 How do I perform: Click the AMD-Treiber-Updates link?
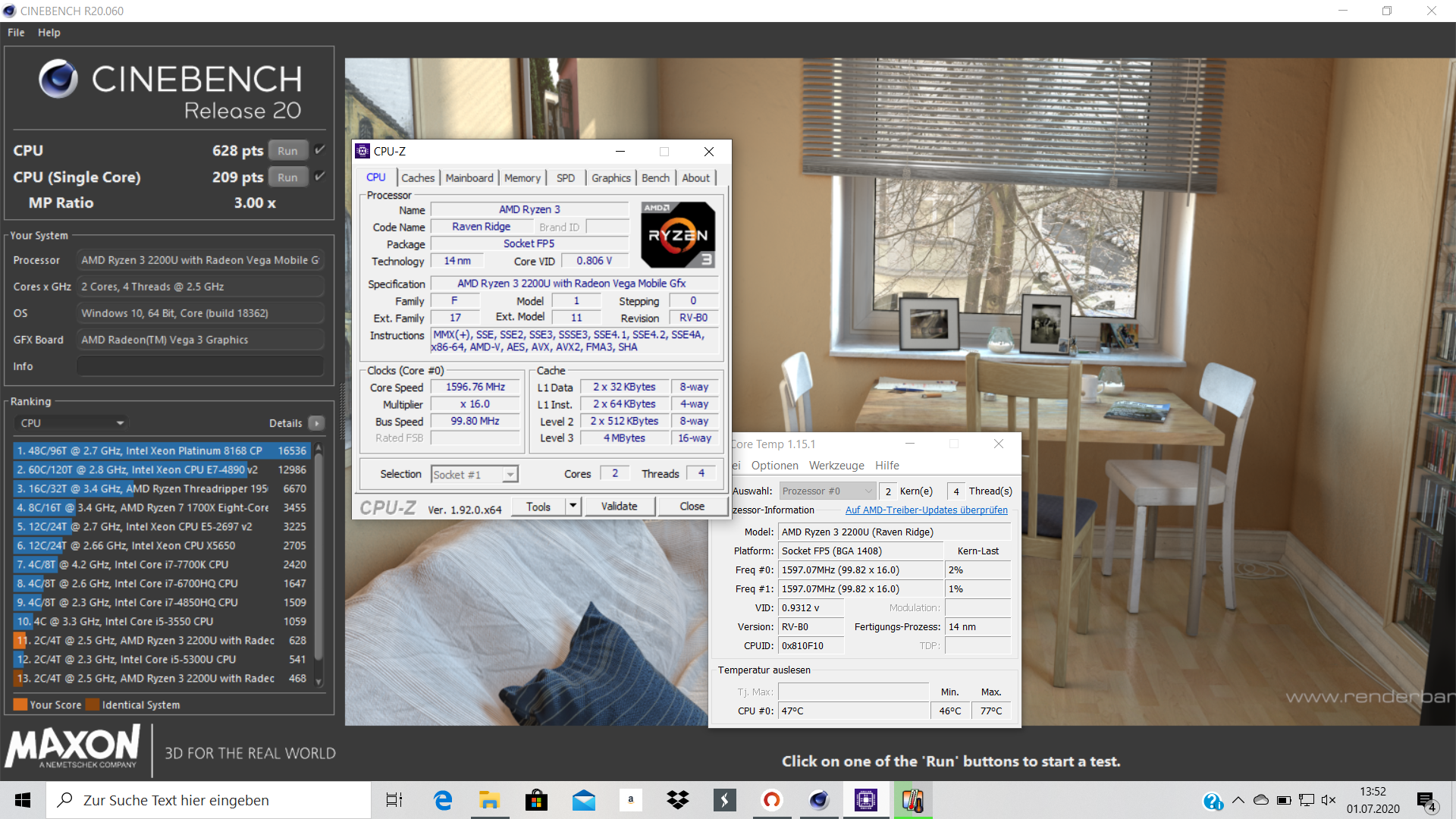[927, 510]
